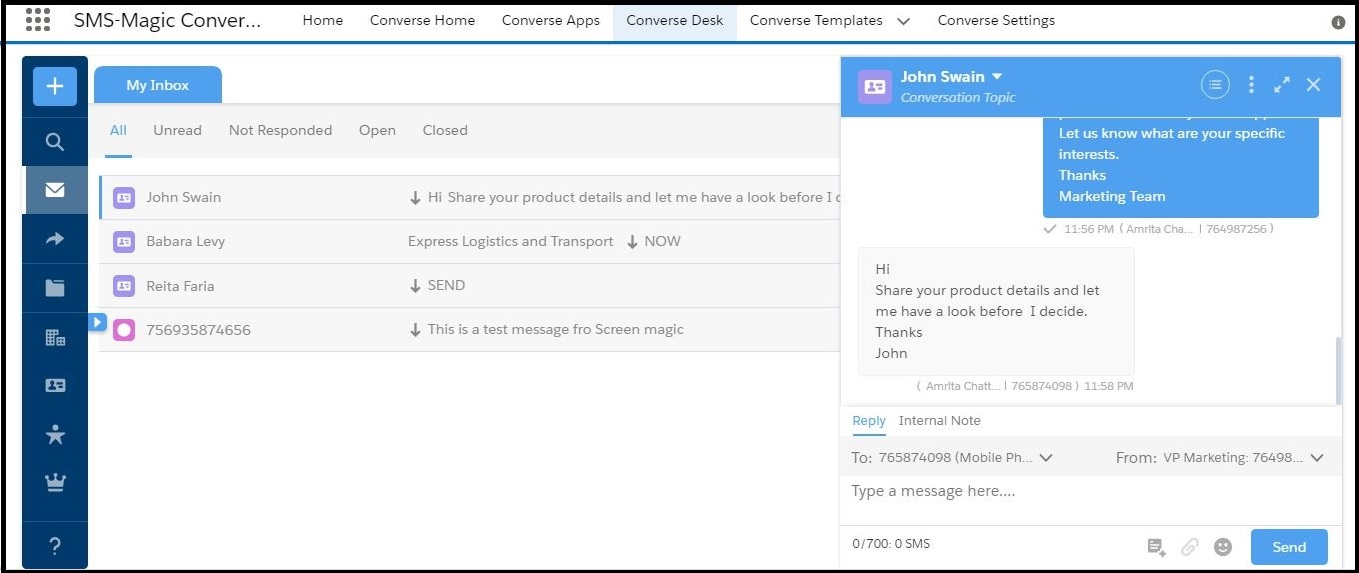Open the emoji picker in message composer
This screenshot has width=1359, height=573.
click(1222, 547)
